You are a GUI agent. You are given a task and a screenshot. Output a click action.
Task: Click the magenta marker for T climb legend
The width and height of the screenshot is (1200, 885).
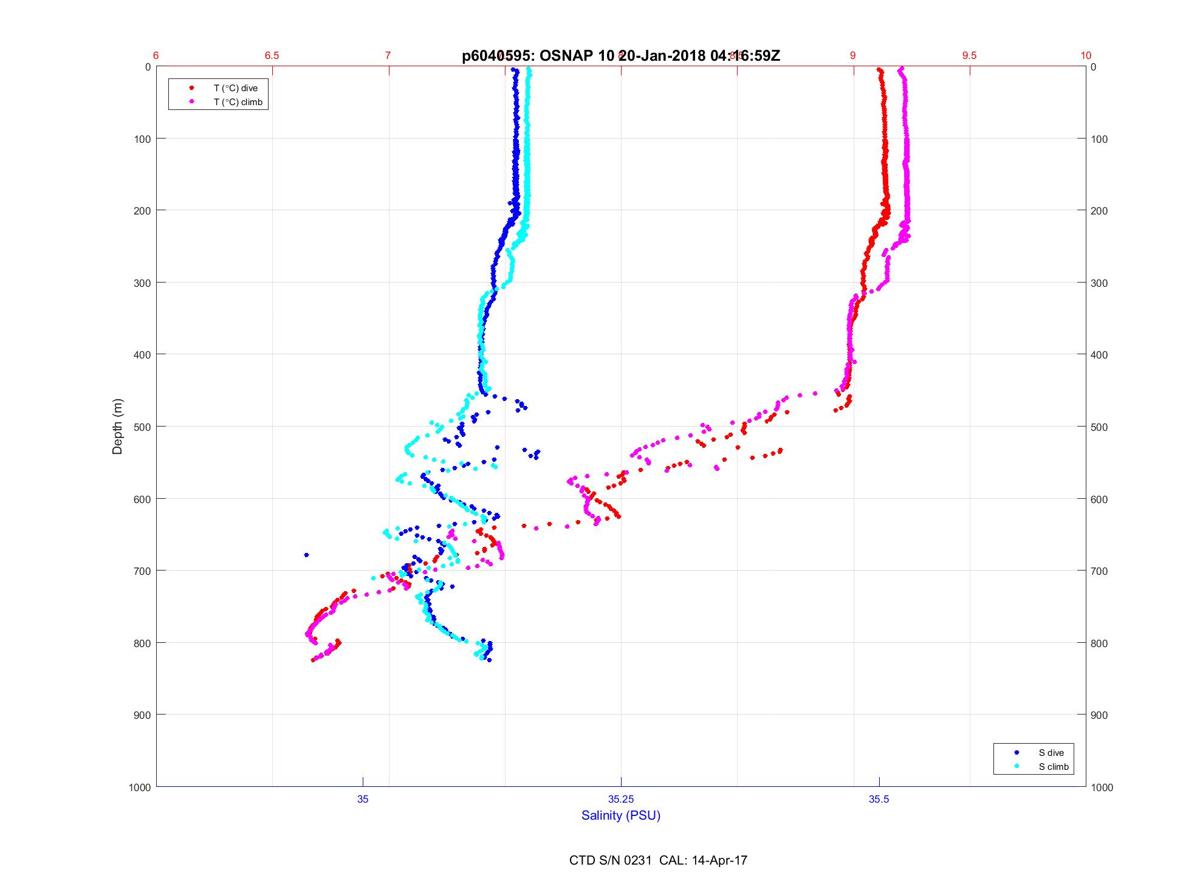click(191, 102)
